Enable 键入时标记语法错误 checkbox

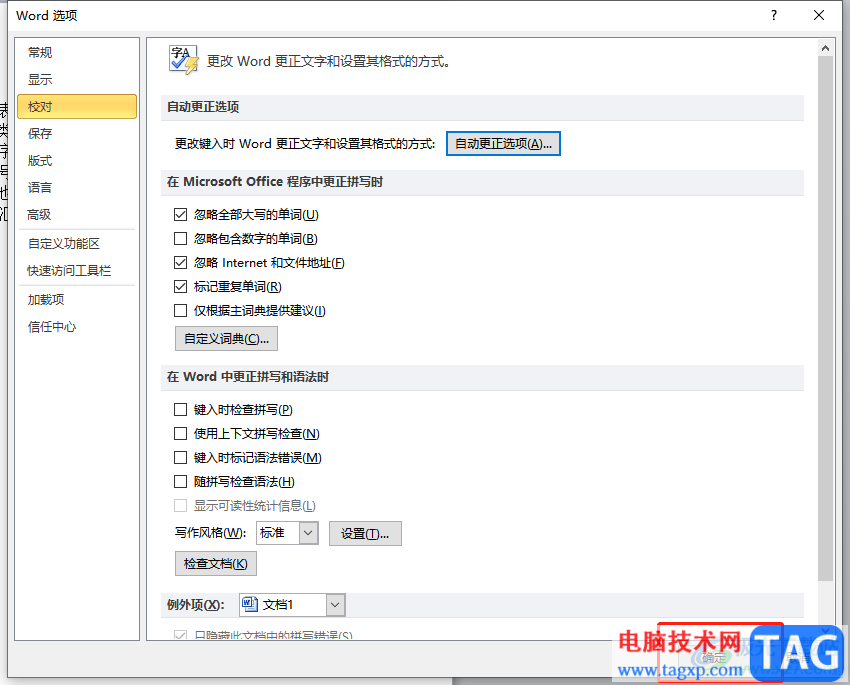(x=181, y=458)
